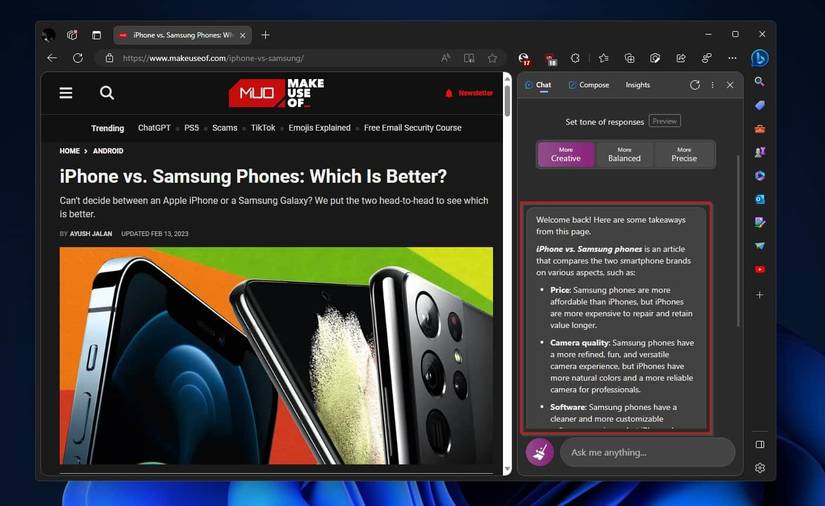The height and width of the screenshot is (506, 825).
Task: Select More Precise tone
Action: point(684,154)
